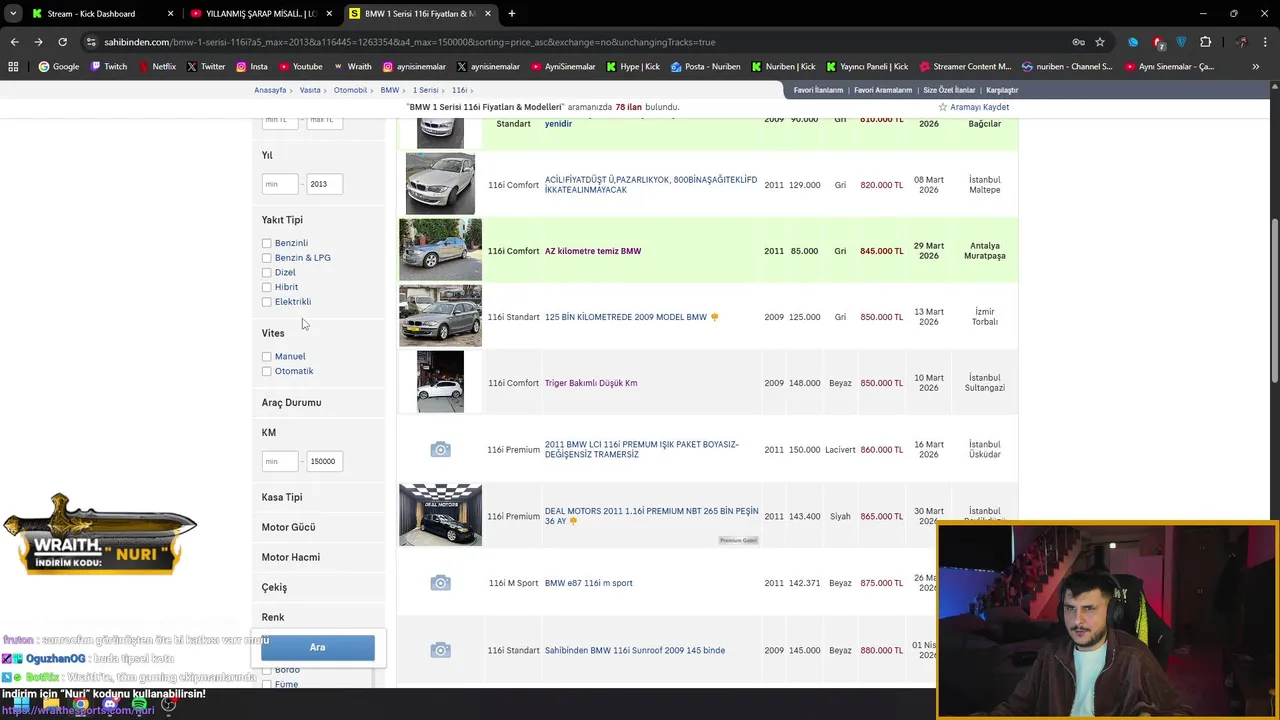
Task: Collapse the Renk filter section
Action: point(273,617)
